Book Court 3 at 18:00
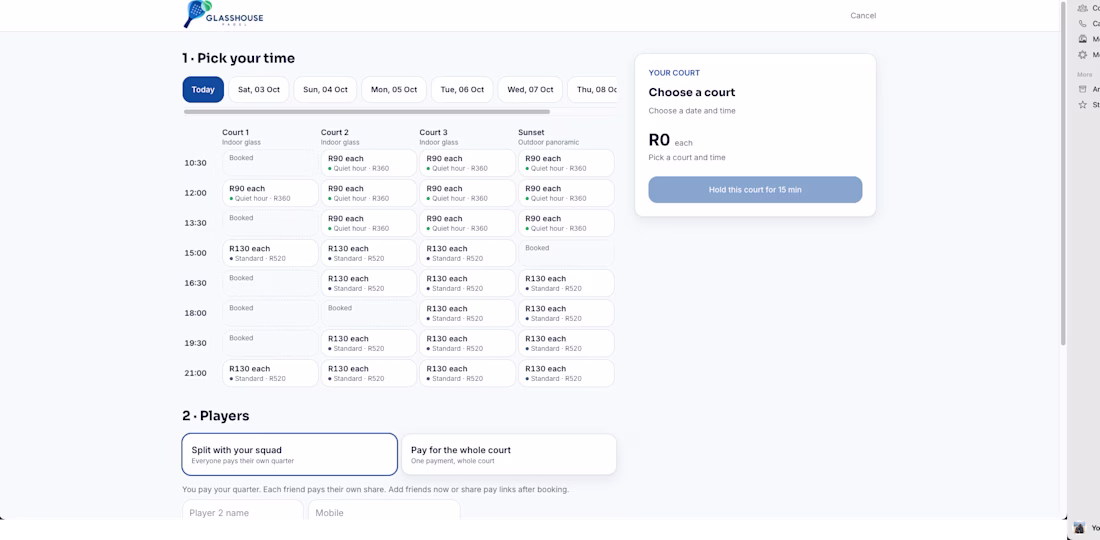This screenshot has width=1100, height=540. [x=467, y=313]
